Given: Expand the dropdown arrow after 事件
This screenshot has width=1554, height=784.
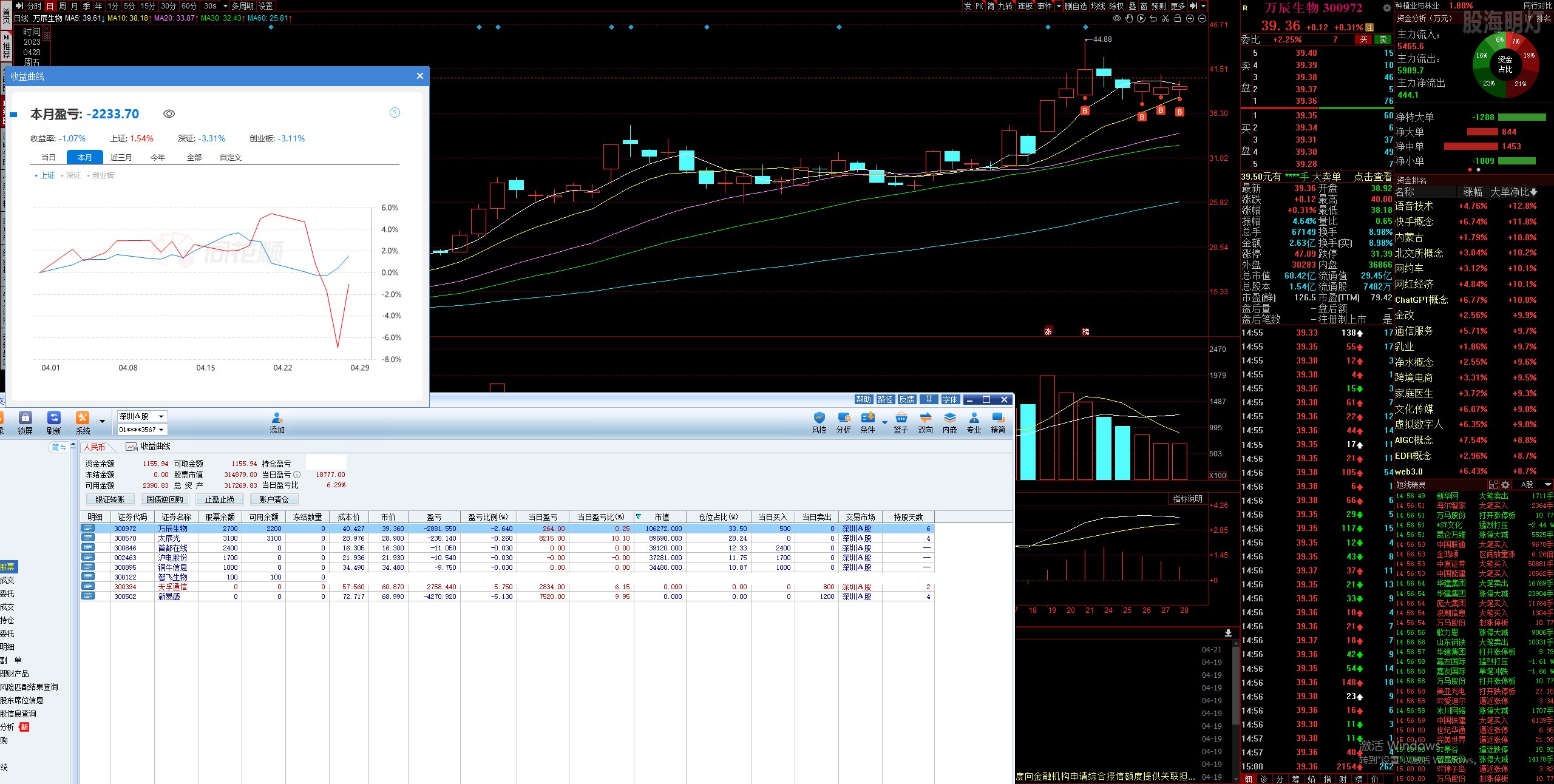Looking at the screenshot, I should click(1059, 6).
